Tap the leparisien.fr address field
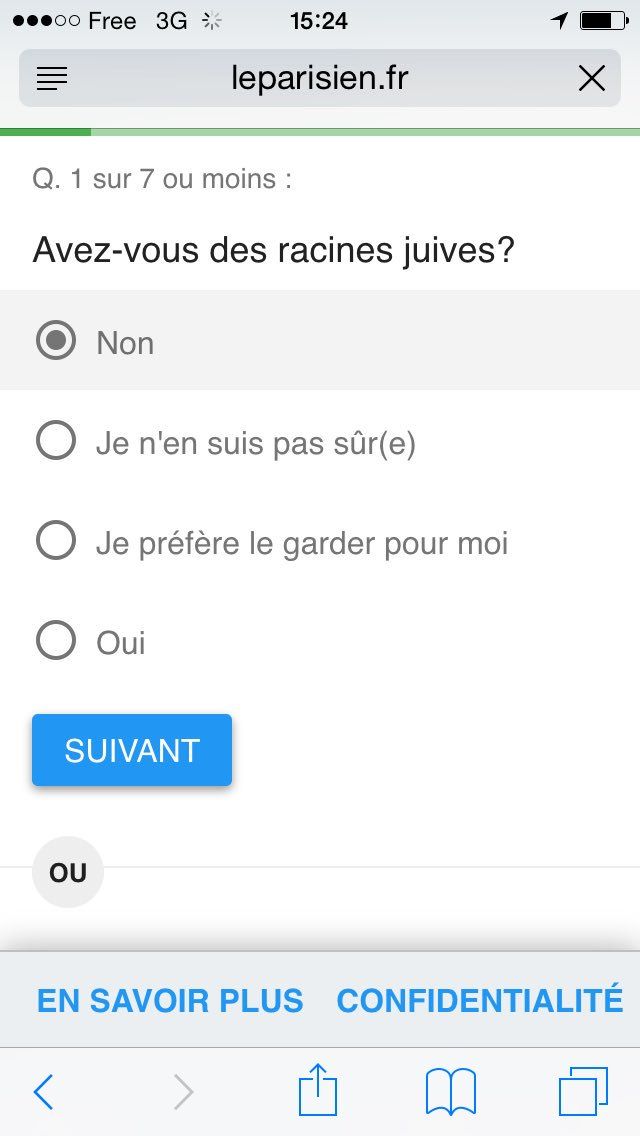 [320, 78]
